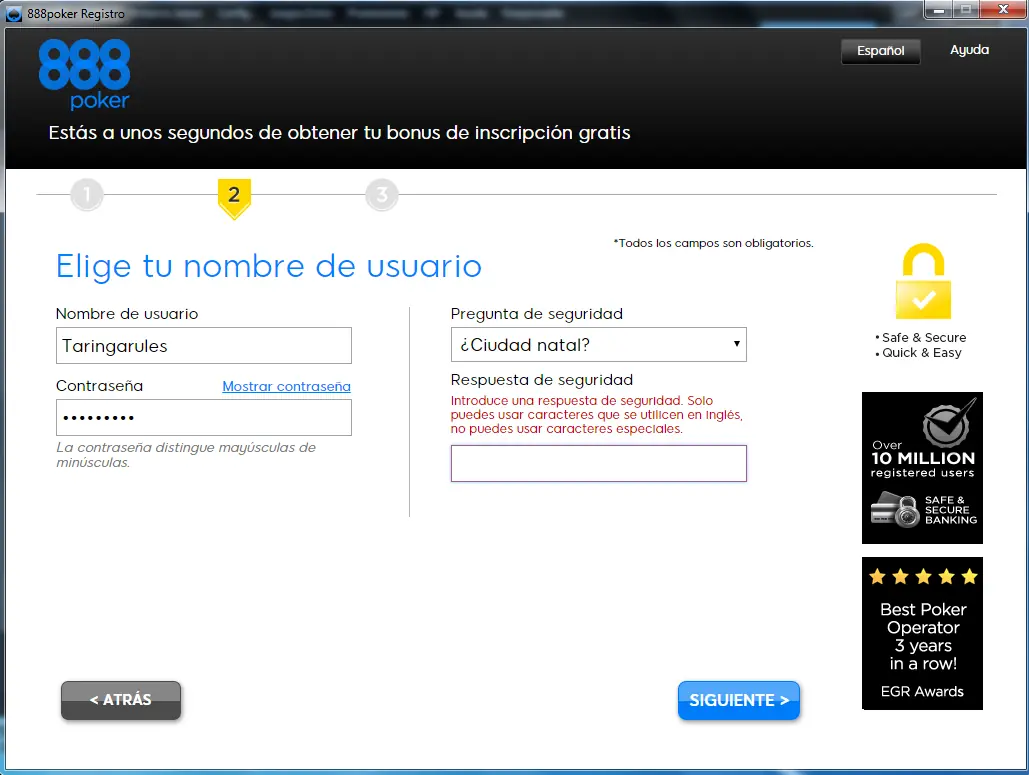This screenshot has width=1029, height=775.
Task: Open the Español language selector
Action: click(x=880, y=51)
